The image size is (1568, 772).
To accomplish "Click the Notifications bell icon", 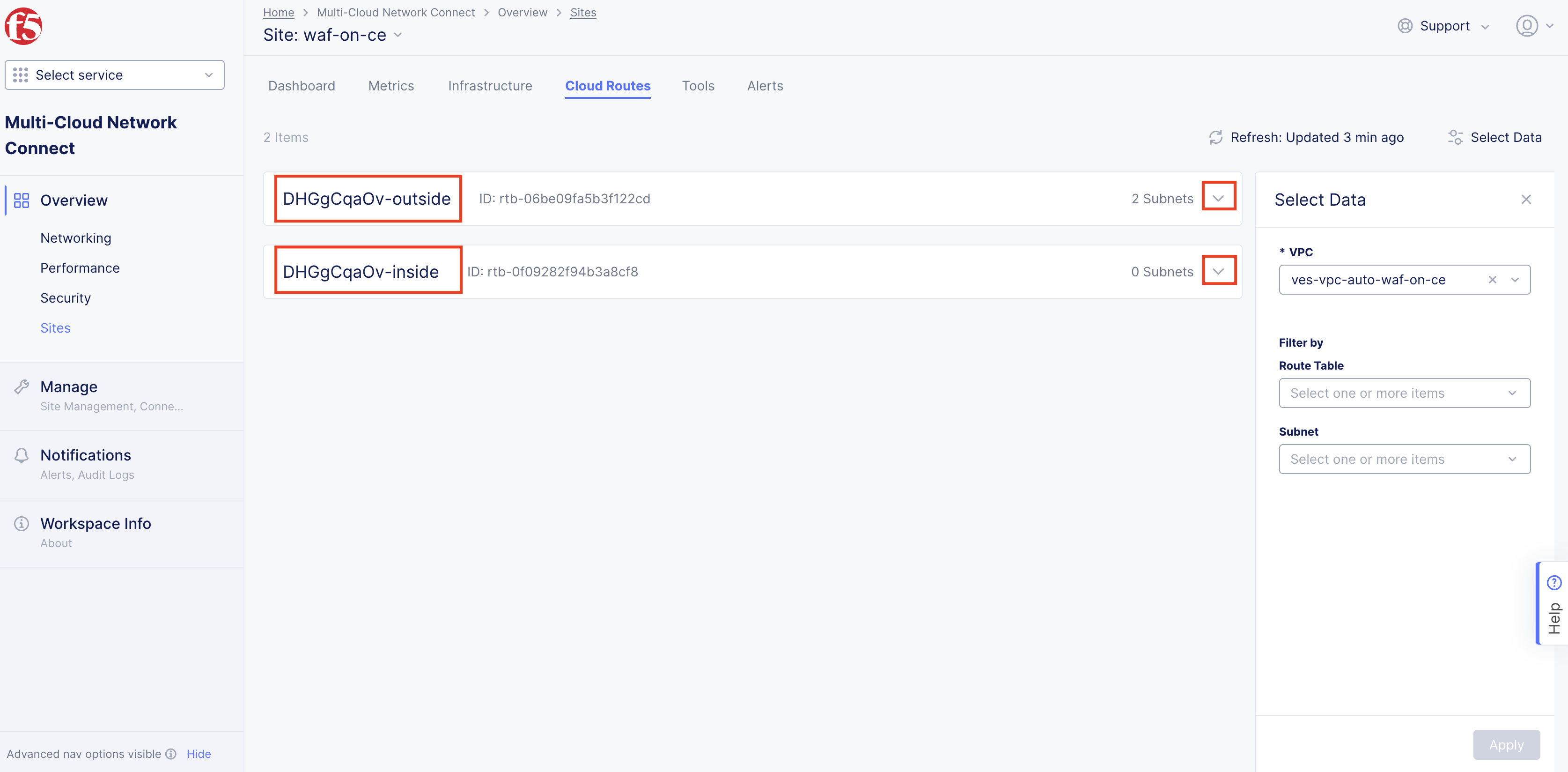I will pyautogui.click(x=22, y=455).
